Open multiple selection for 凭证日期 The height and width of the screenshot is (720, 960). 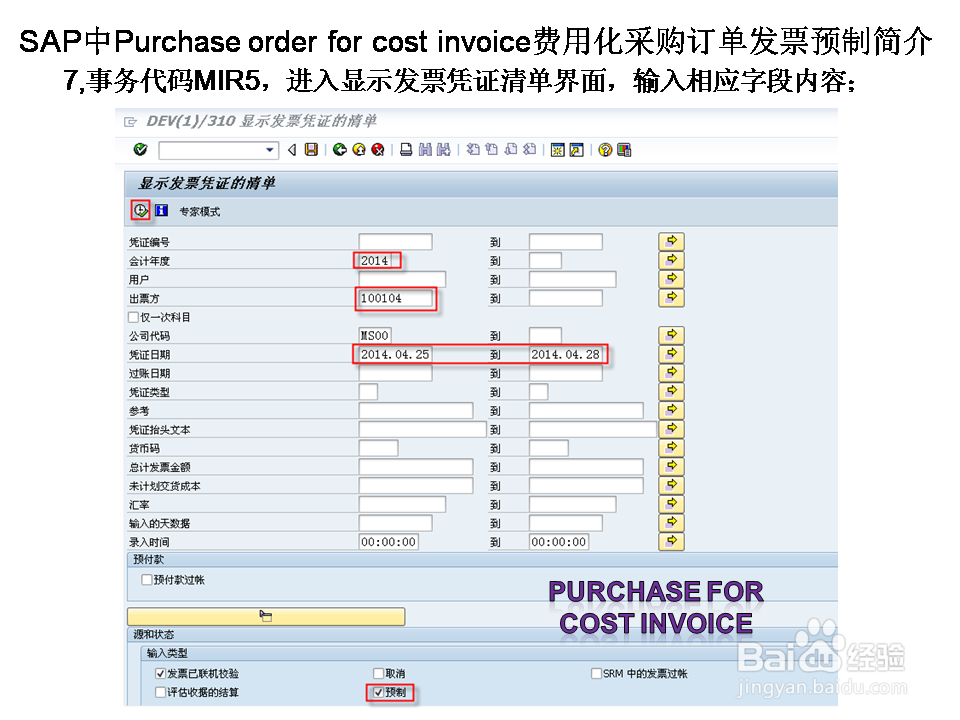point(671,354)
